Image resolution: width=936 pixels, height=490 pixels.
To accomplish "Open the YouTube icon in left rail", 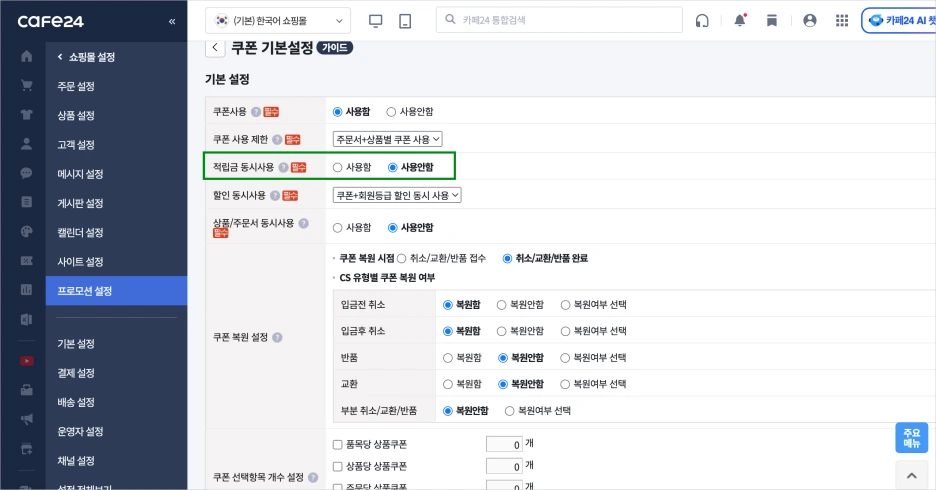I will click(x=27, y=361).
